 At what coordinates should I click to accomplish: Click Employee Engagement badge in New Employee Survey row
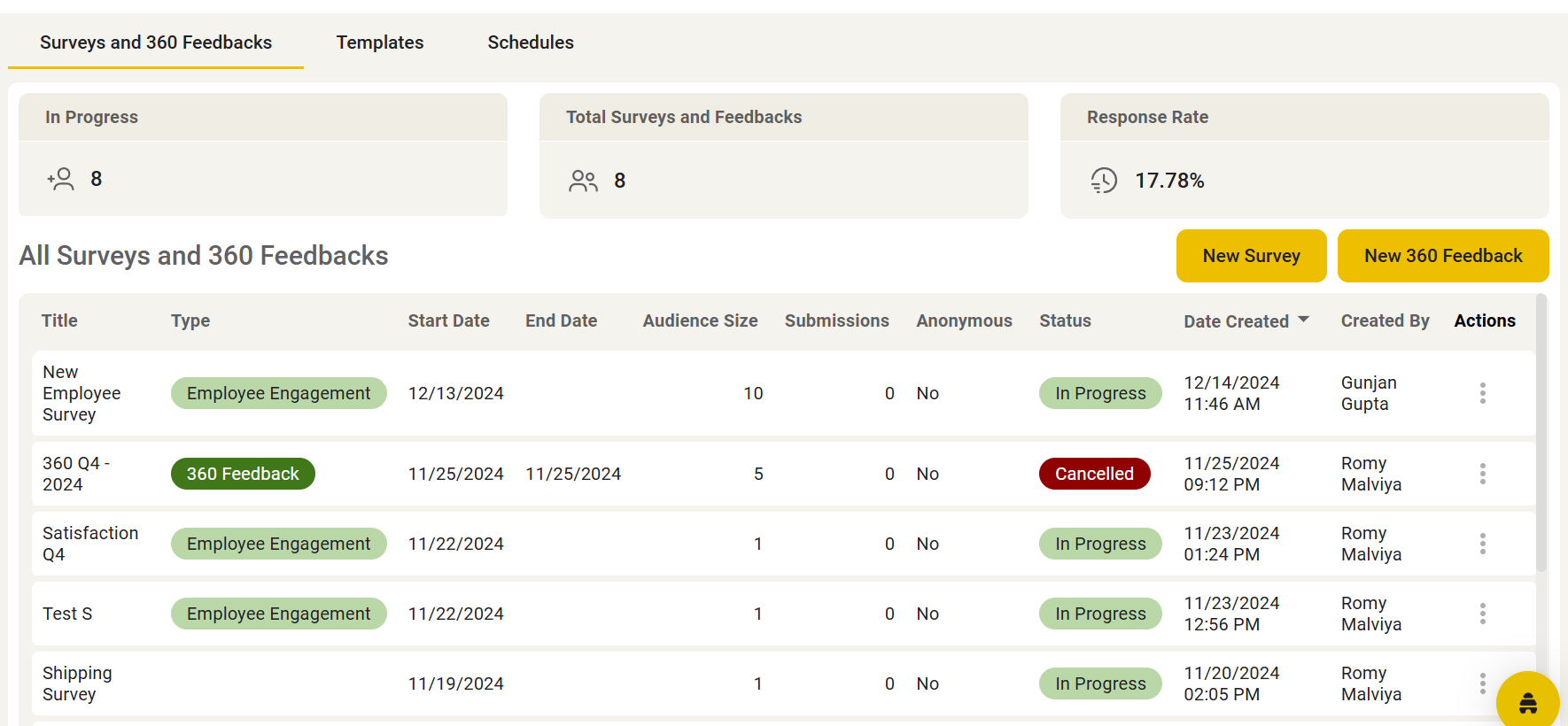coord(278,393)
